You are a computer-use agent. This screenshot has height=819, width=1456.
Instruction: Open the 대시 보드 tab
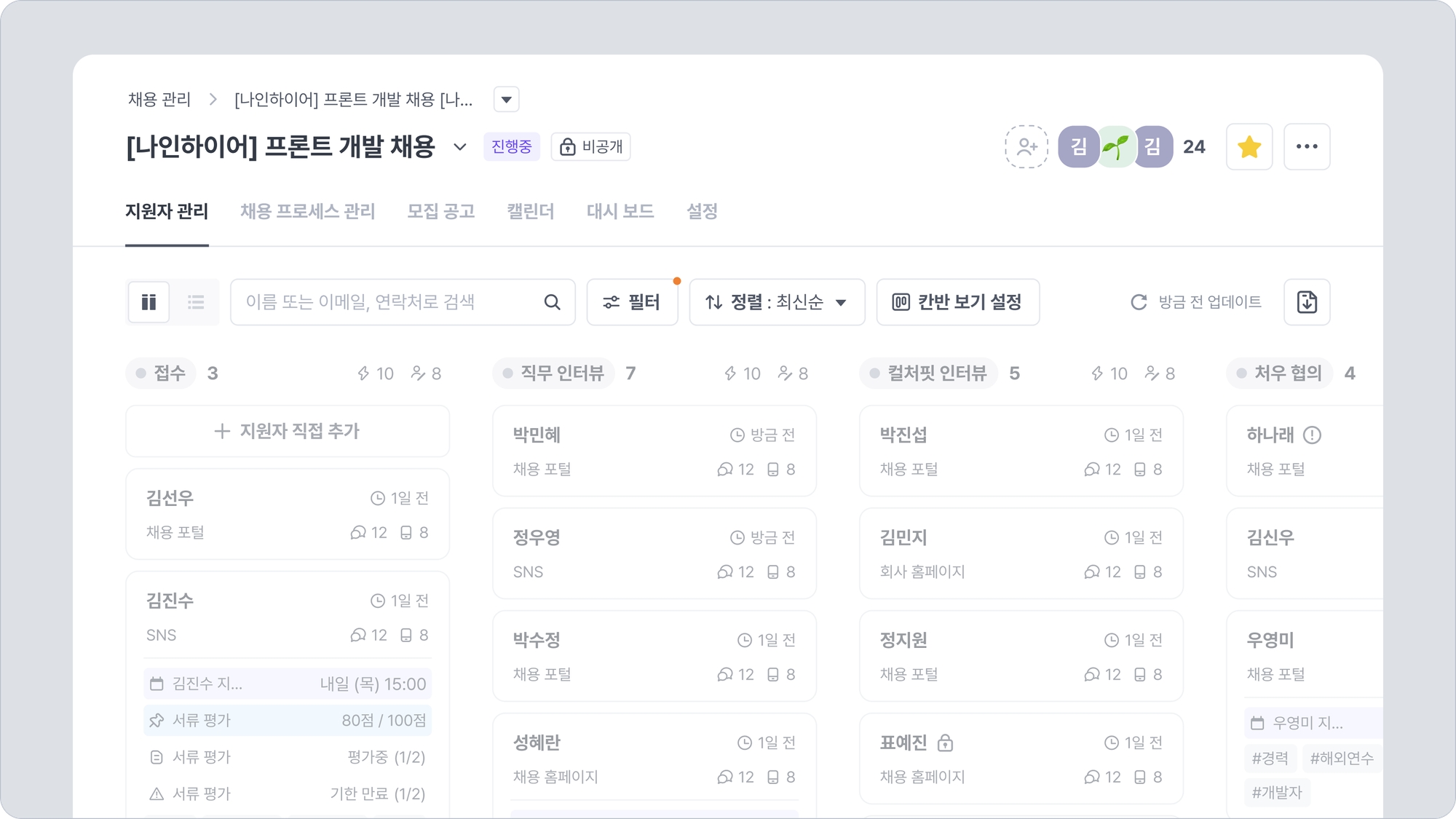(x=620, y=212)
